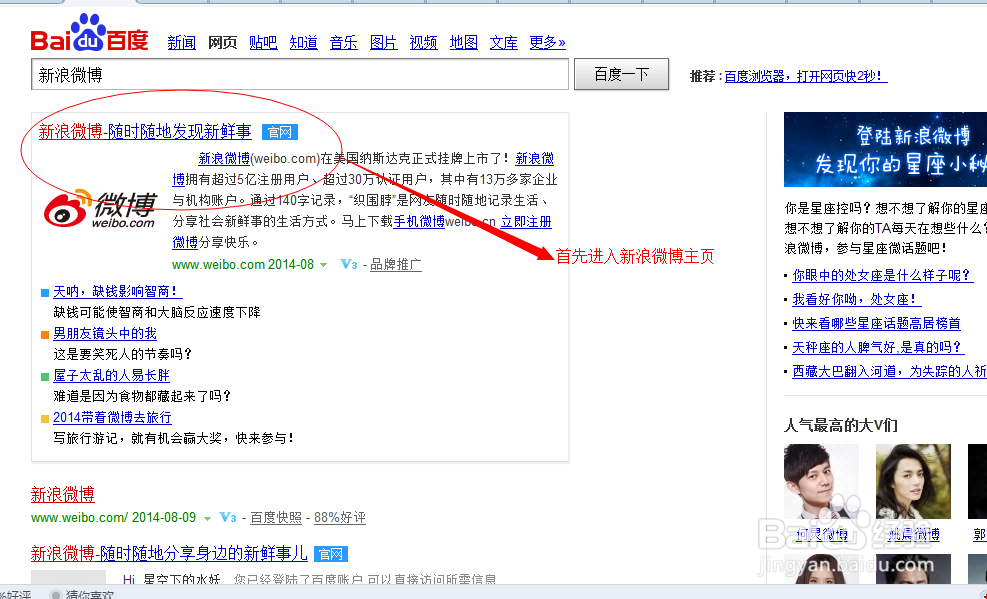Image resolution: width=987 pixels, height=599 pixels.
Task: Select the 网页 tab
Action: 222,43
